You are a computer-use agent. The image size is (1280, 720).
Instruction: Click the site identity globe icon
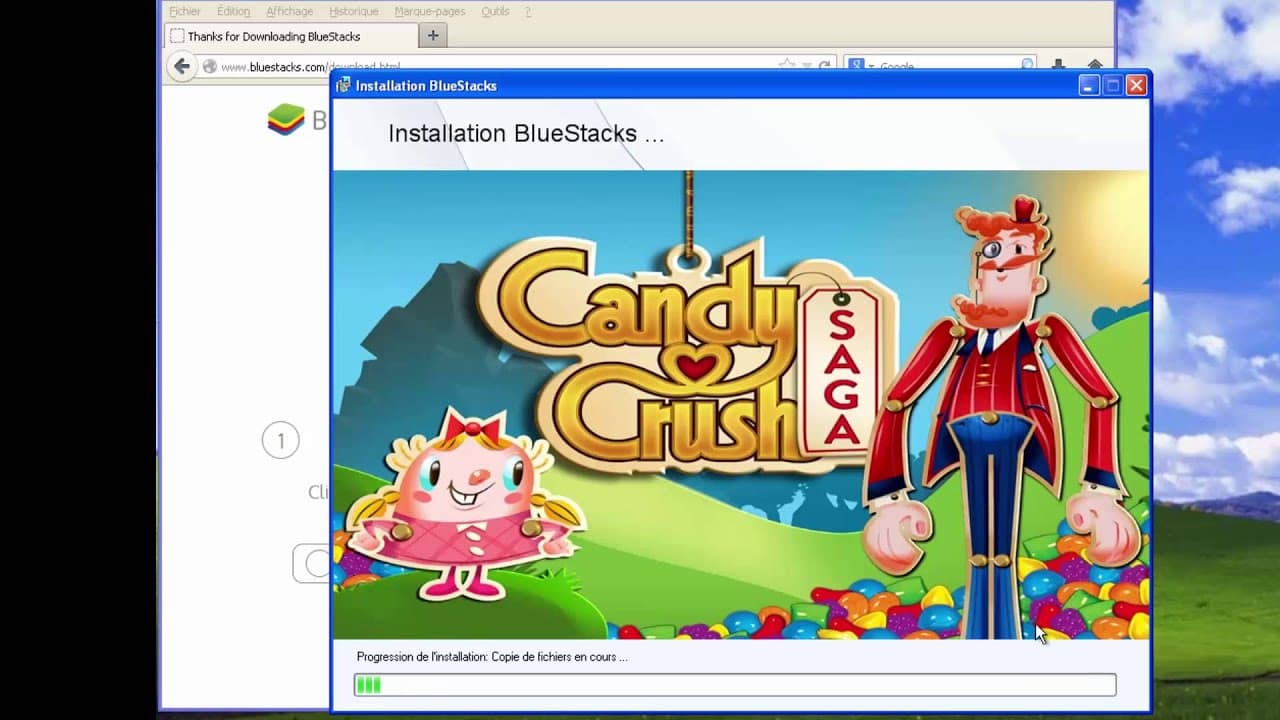[210, 67]
